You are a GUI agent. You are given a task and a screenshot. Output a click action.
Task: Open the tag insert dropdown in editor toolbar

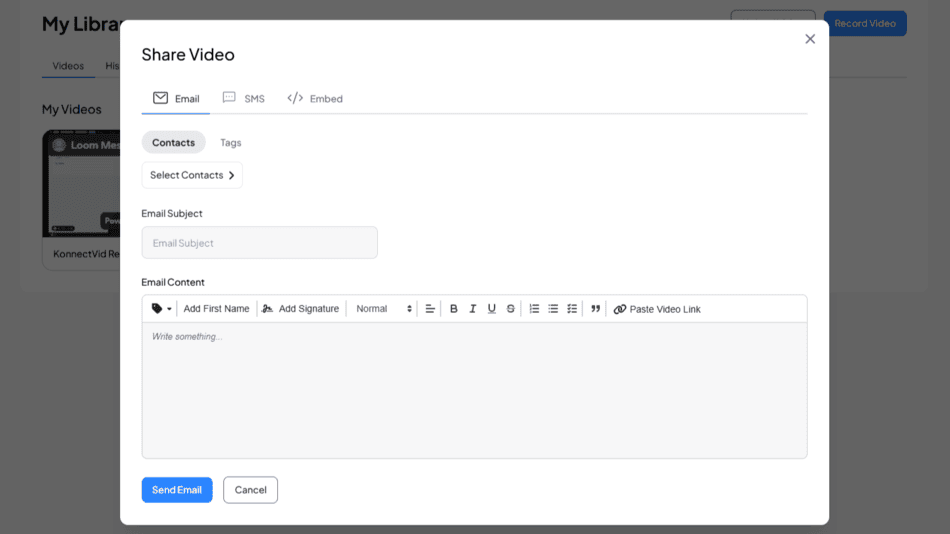tap(161, 309)
